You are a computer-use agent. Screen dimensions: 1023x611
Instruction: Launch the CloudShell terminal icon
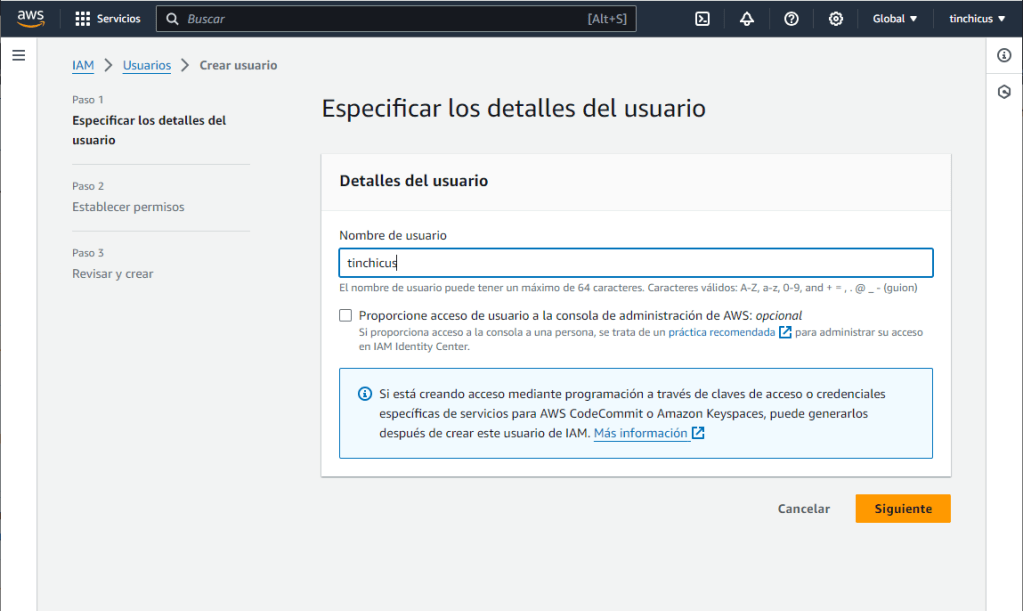coord(703,19)
